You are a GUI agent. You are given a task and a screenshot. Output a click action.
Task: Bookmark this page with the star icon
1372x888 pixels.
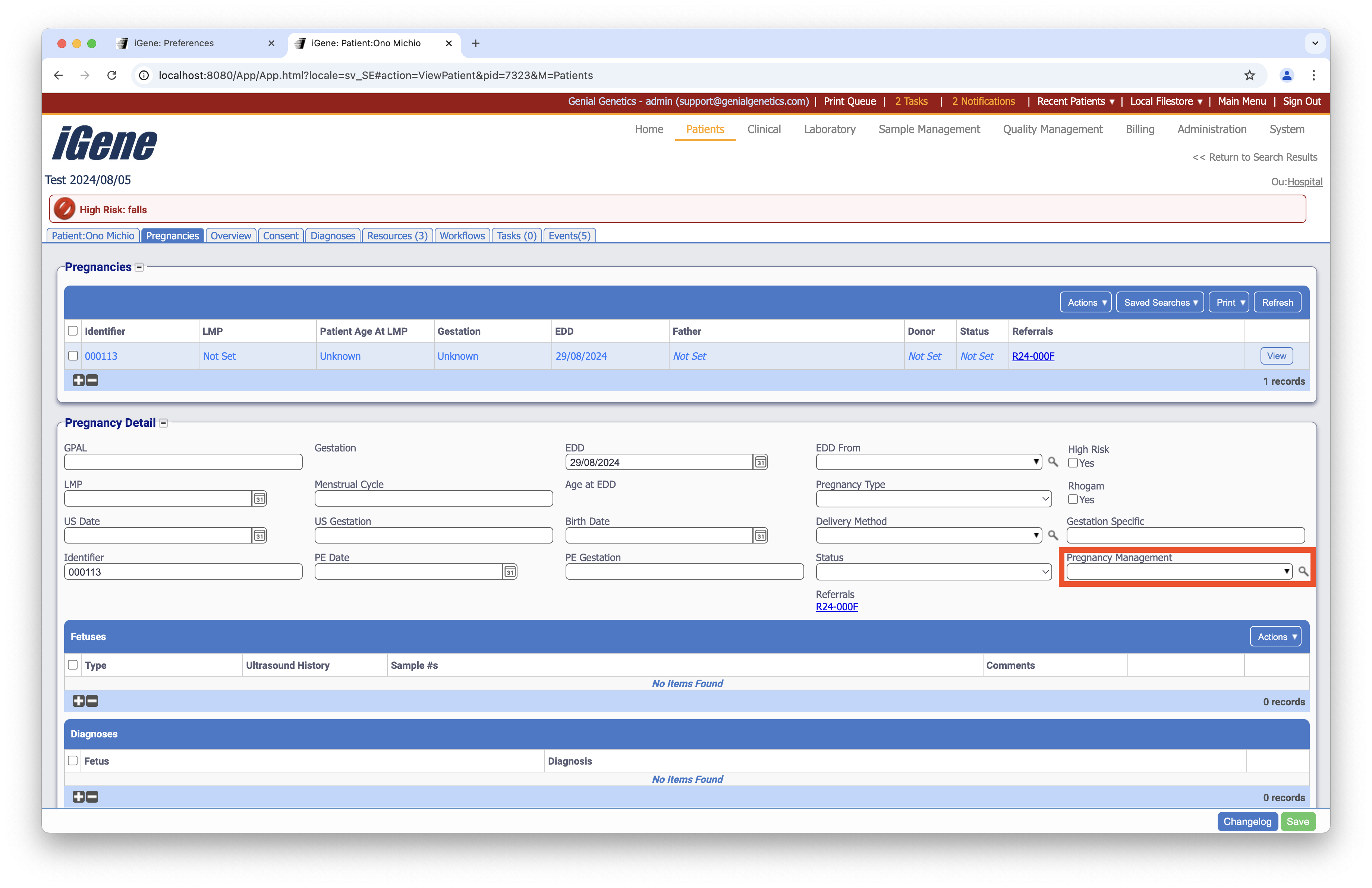[x=1249, y=75]
